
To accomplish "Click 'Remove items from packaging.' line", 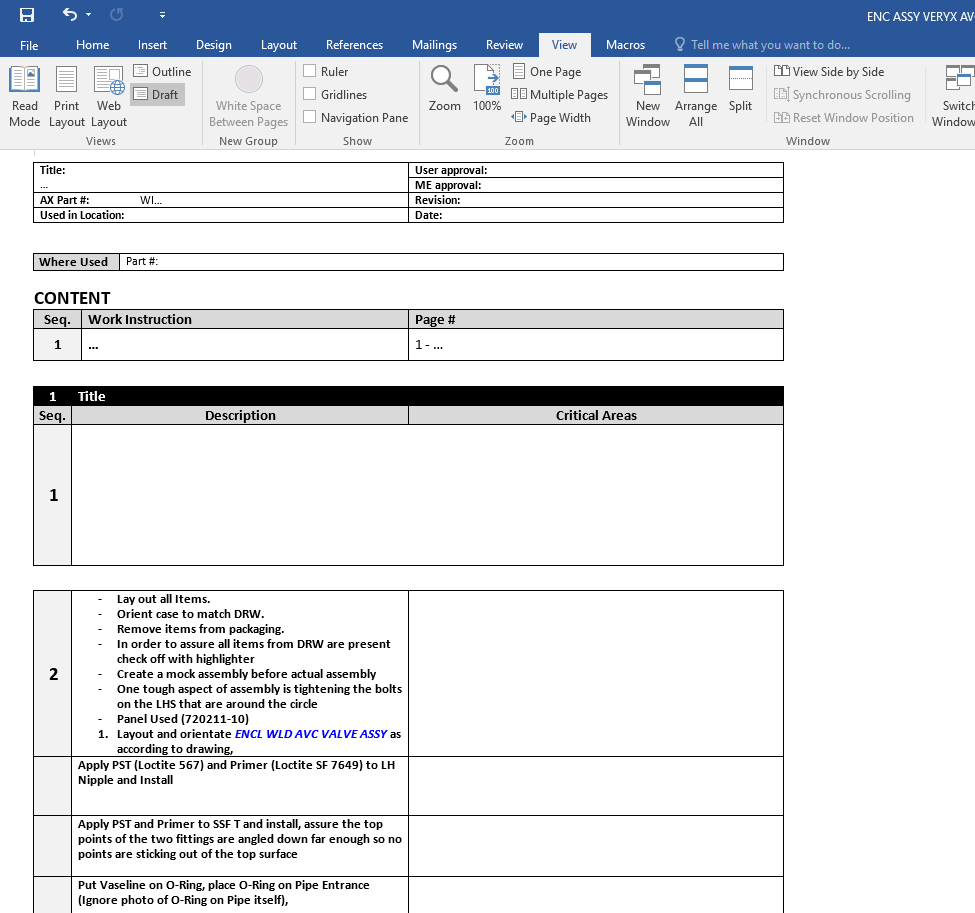I will [200, 629].
